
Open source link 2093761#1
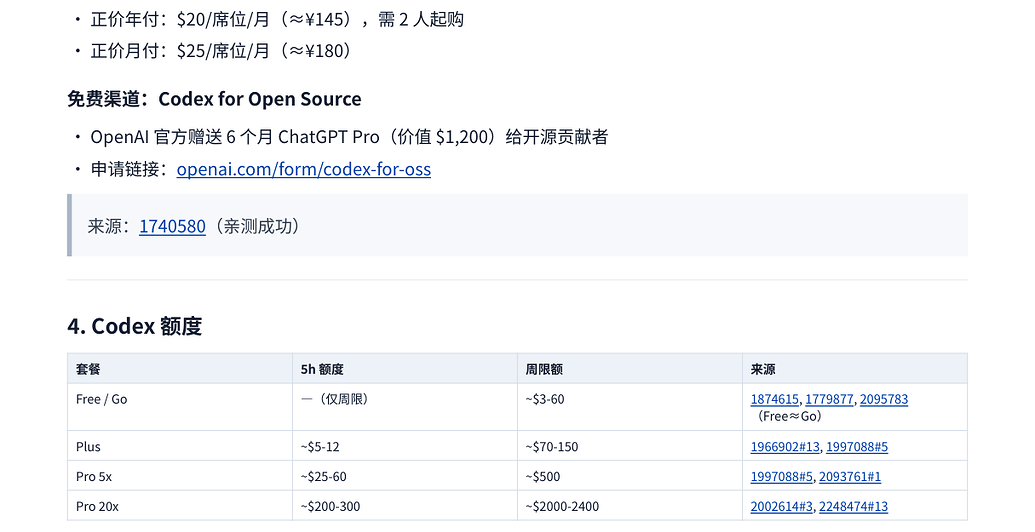click(x=850, y=477)
